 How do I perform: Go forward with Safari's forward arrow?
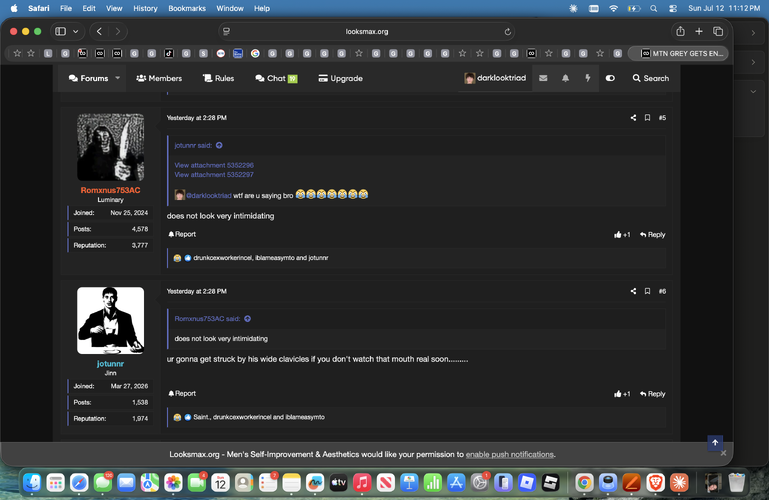(x=118, y=31)
